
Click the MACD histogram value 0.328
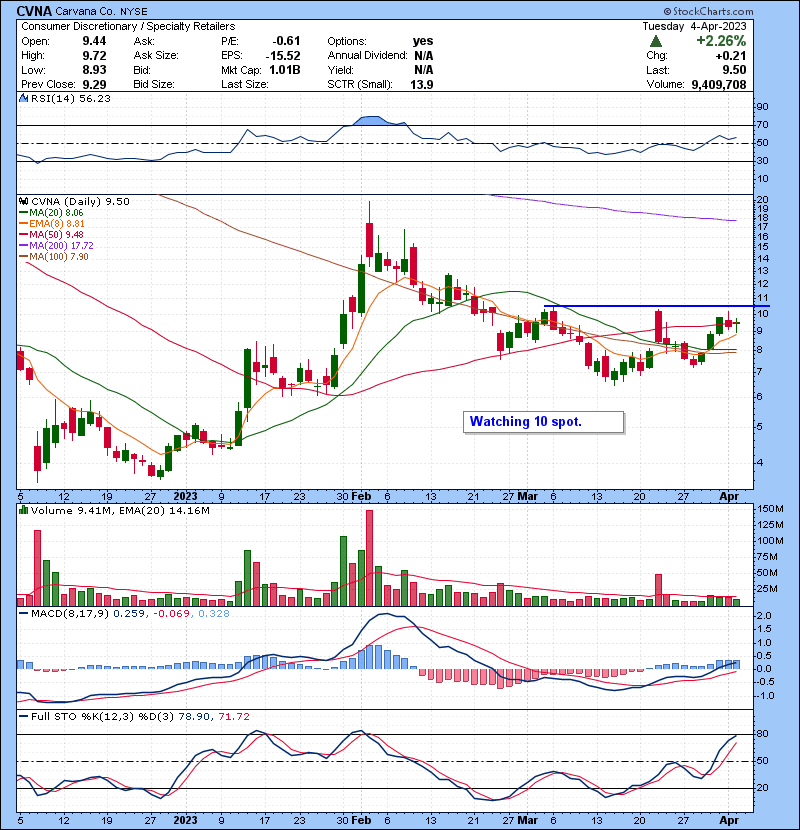(214, 614)
